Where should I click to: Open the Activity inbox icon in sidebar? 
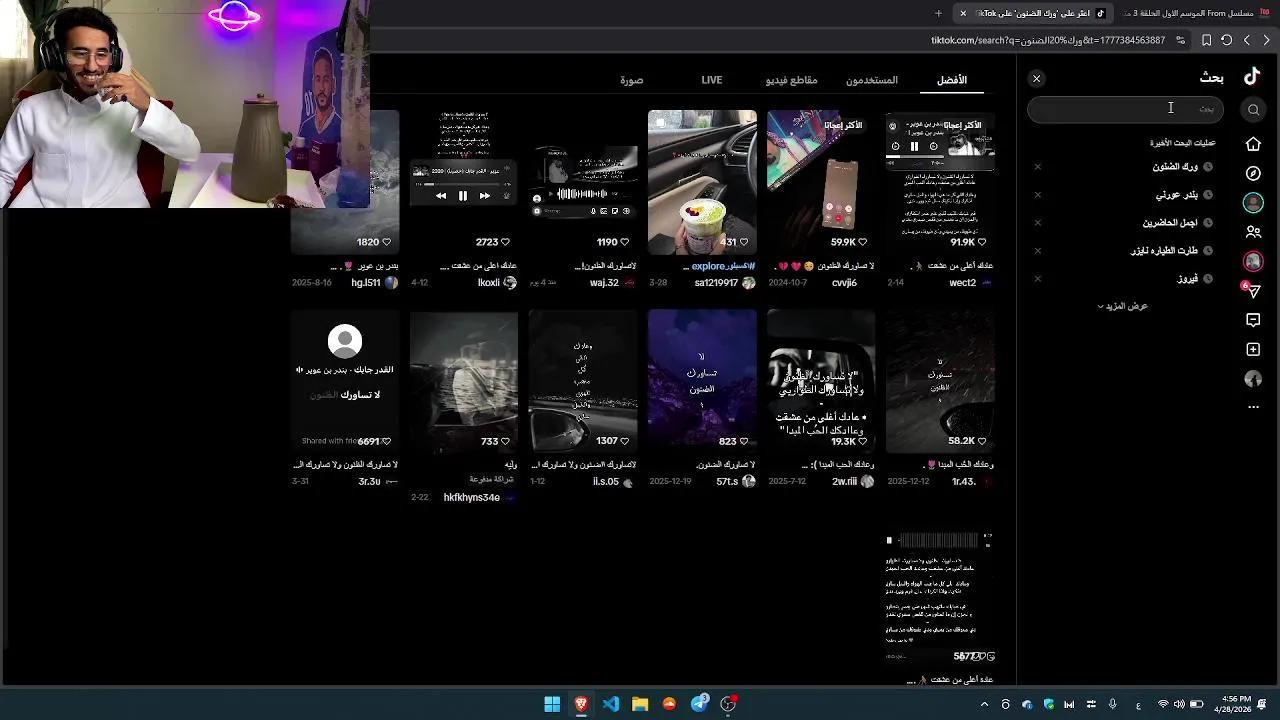pos(1253,320)
